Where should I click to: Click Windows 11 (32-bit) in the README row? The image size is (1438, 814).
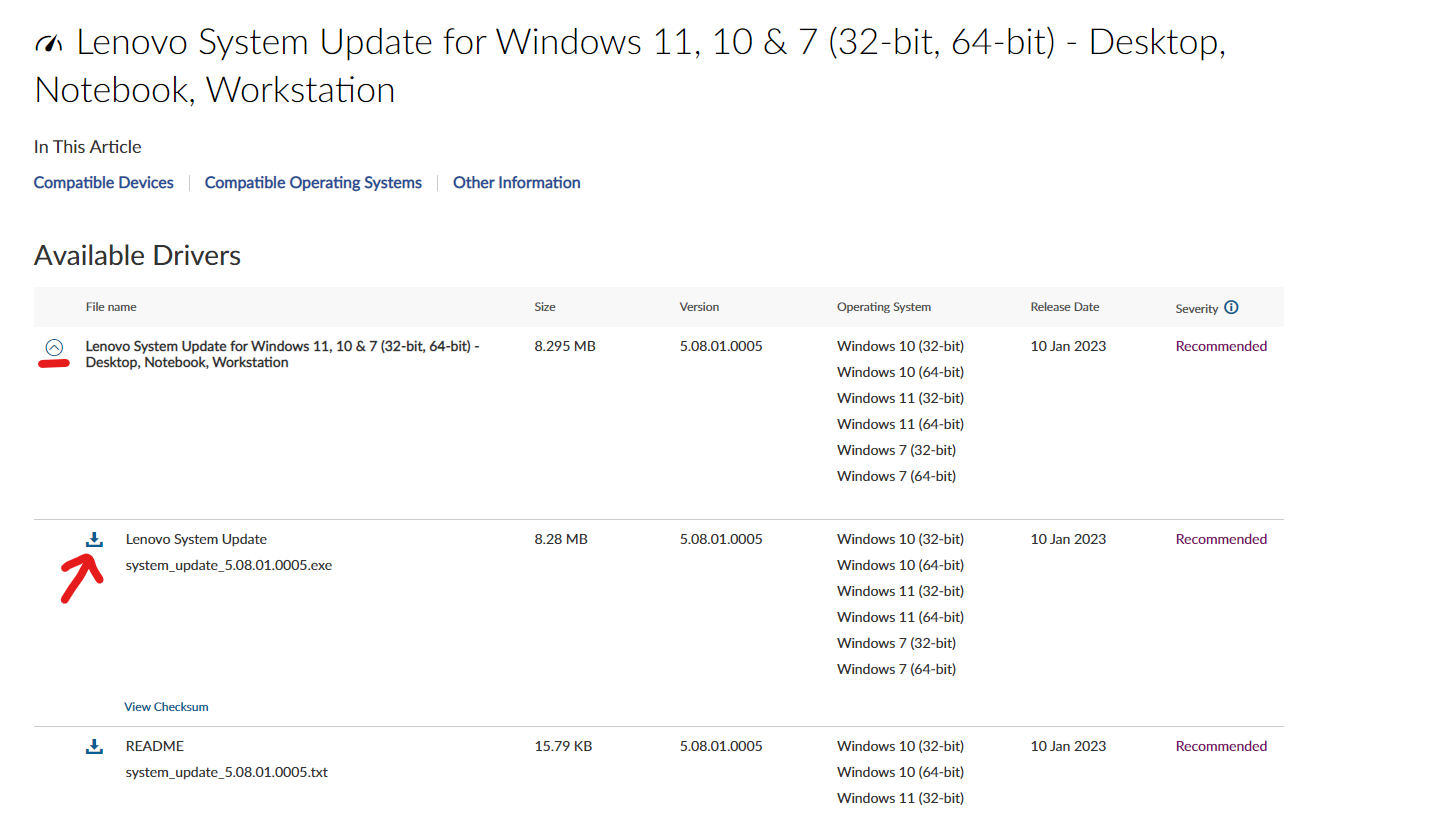(x=900, y=798)
